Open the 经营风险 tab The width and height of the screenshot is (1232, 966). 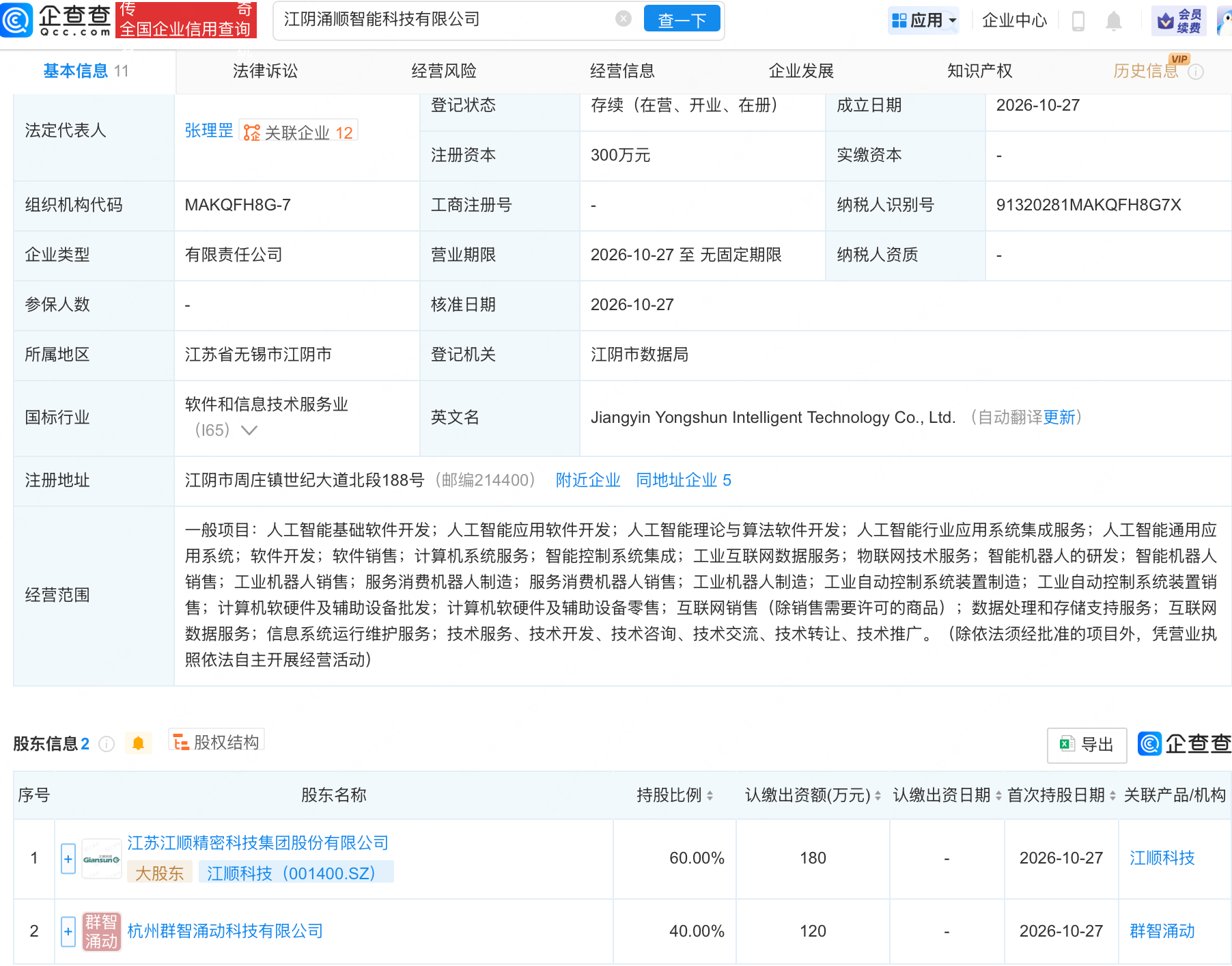tap(444, 71)
